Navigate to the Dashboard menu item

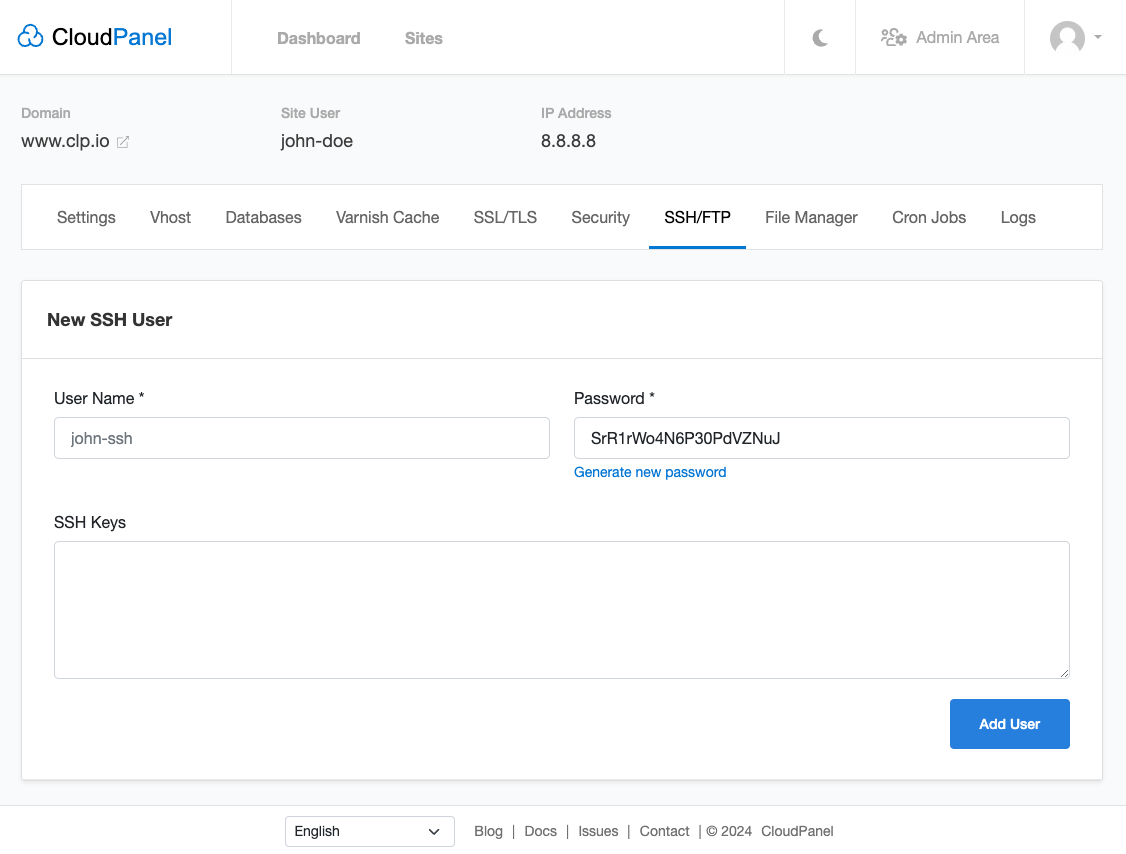(x=318, y=38)
